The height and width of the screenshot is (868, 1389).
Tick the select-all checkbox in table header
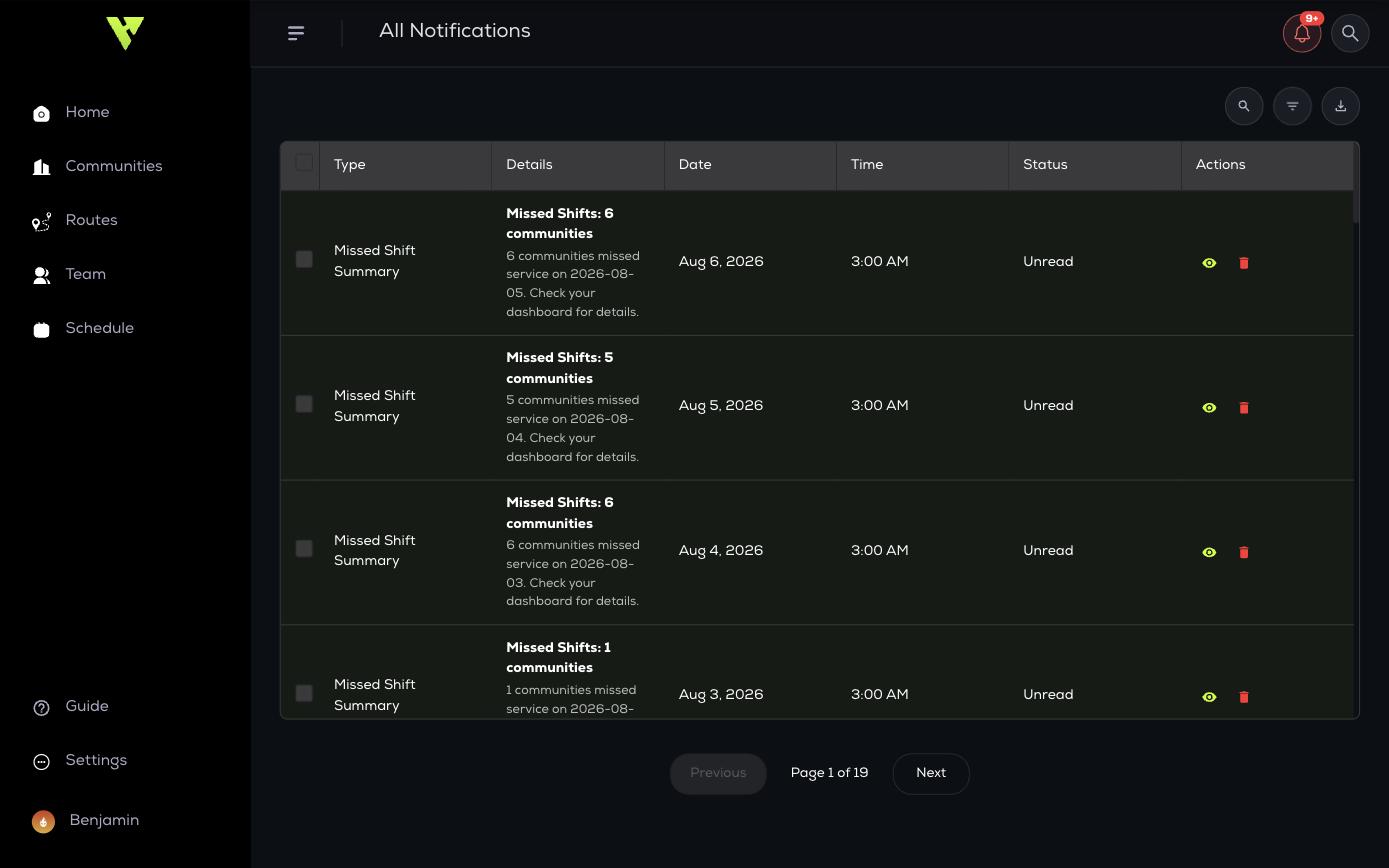304,163
